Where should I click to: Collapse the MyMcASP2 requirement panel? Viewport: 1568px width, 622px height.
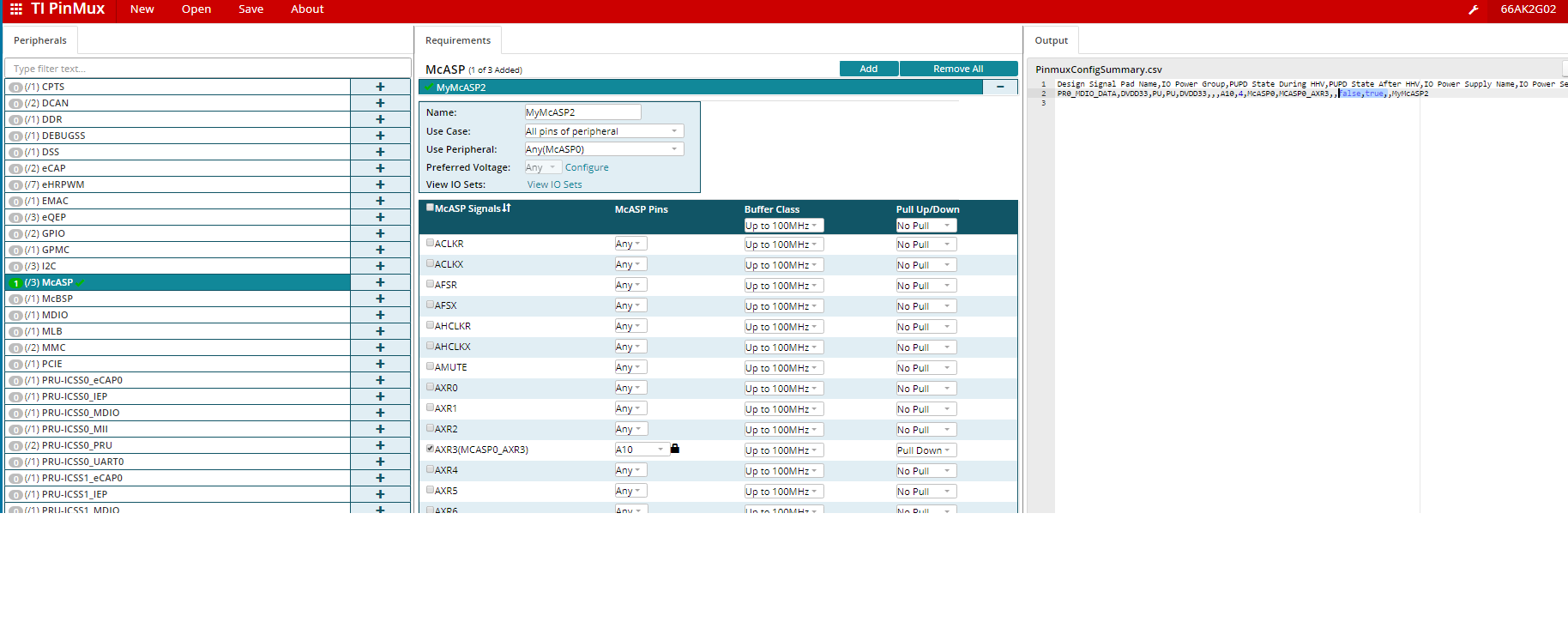click(x=1000, y=87)
